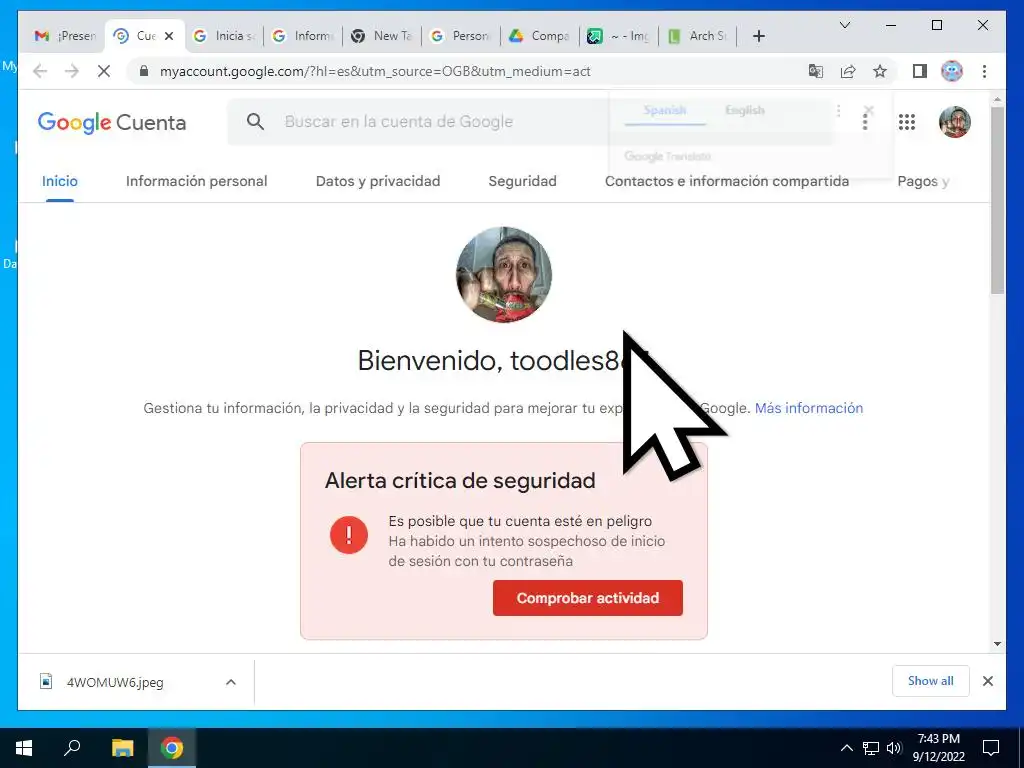Select the Inicio tab
1024x768 pixels.
click(59, 182)
